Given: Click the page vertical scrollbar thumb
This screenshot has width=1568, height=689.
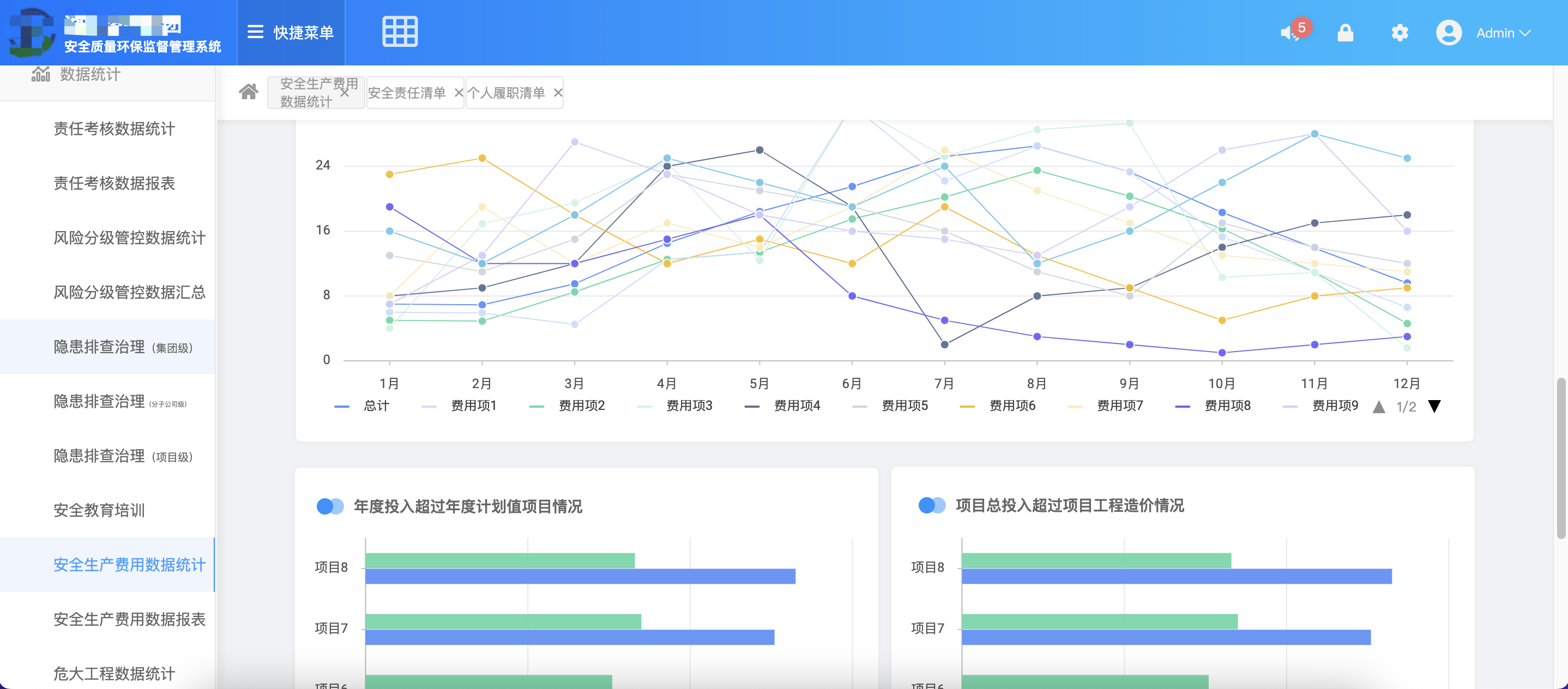Looking at the screenshot, I should 1561,458.
